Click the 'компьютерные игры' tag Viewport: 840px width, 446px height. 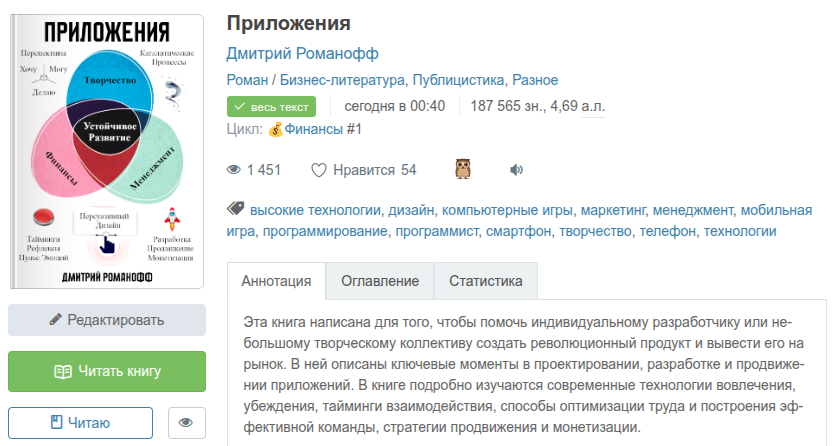(509, 210)
